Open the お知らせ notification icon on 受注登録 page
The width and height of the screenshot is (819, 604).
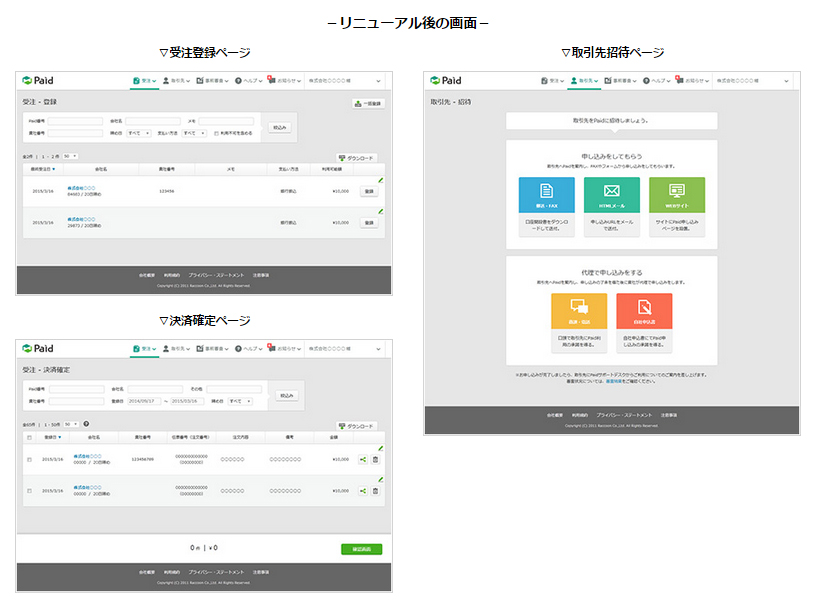271,79
